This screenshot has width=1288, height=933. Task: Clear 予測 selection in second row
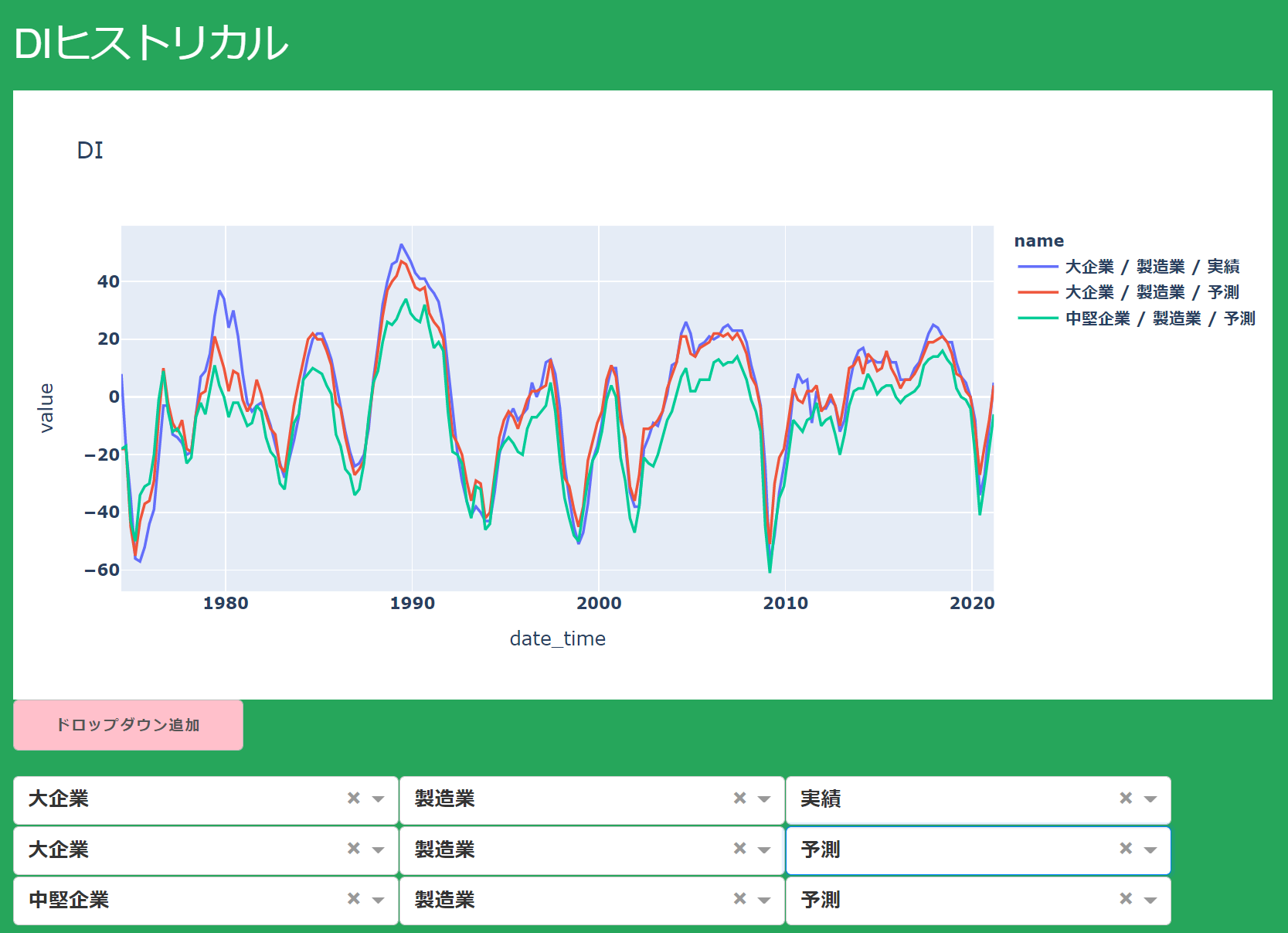pos(1127,849)
